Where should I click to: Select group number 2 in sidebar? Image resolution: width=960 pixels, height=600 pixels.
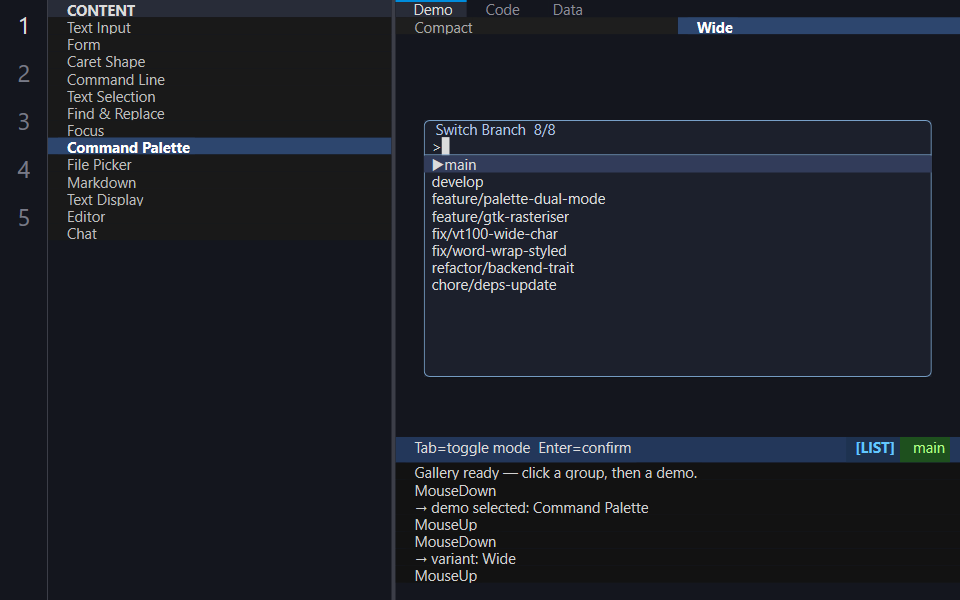coord(23,73)
